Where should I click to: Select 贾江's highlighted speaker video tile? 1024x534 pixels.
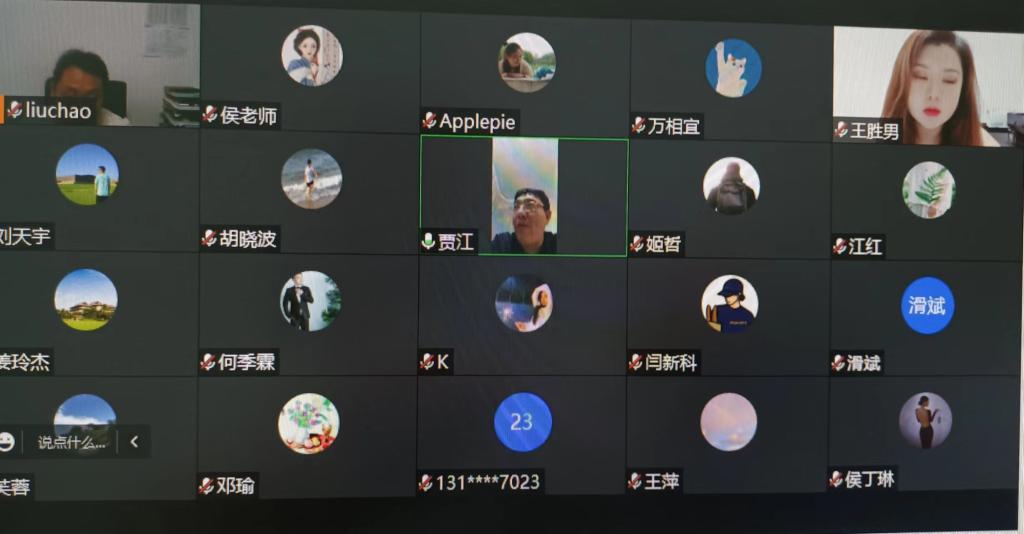pyautogui.click(x=524, y=196)
